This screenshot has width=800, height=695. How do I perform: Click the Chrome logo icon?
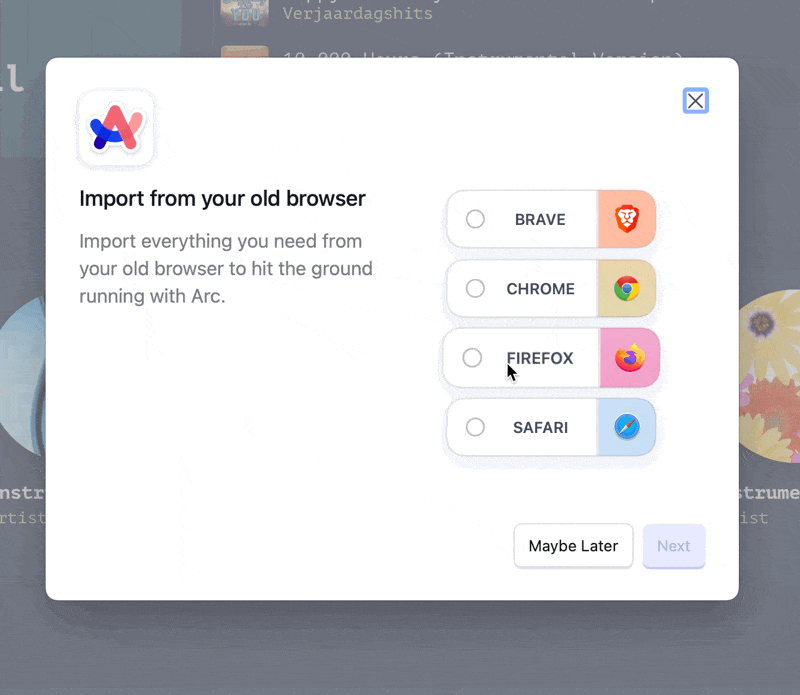(x=627, y=289)
